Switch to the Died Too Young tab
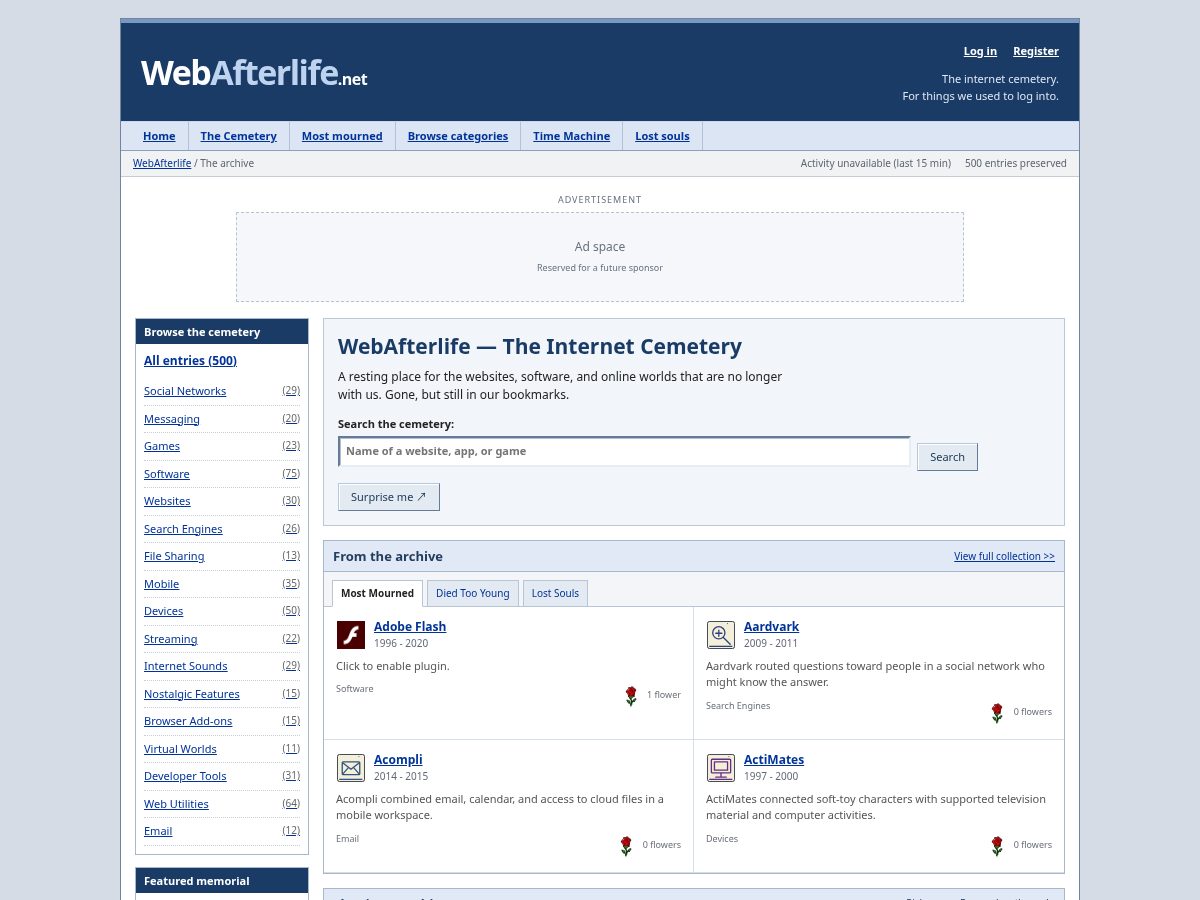Viewport: 1200px width, 900px height. [x=473, y=593]
